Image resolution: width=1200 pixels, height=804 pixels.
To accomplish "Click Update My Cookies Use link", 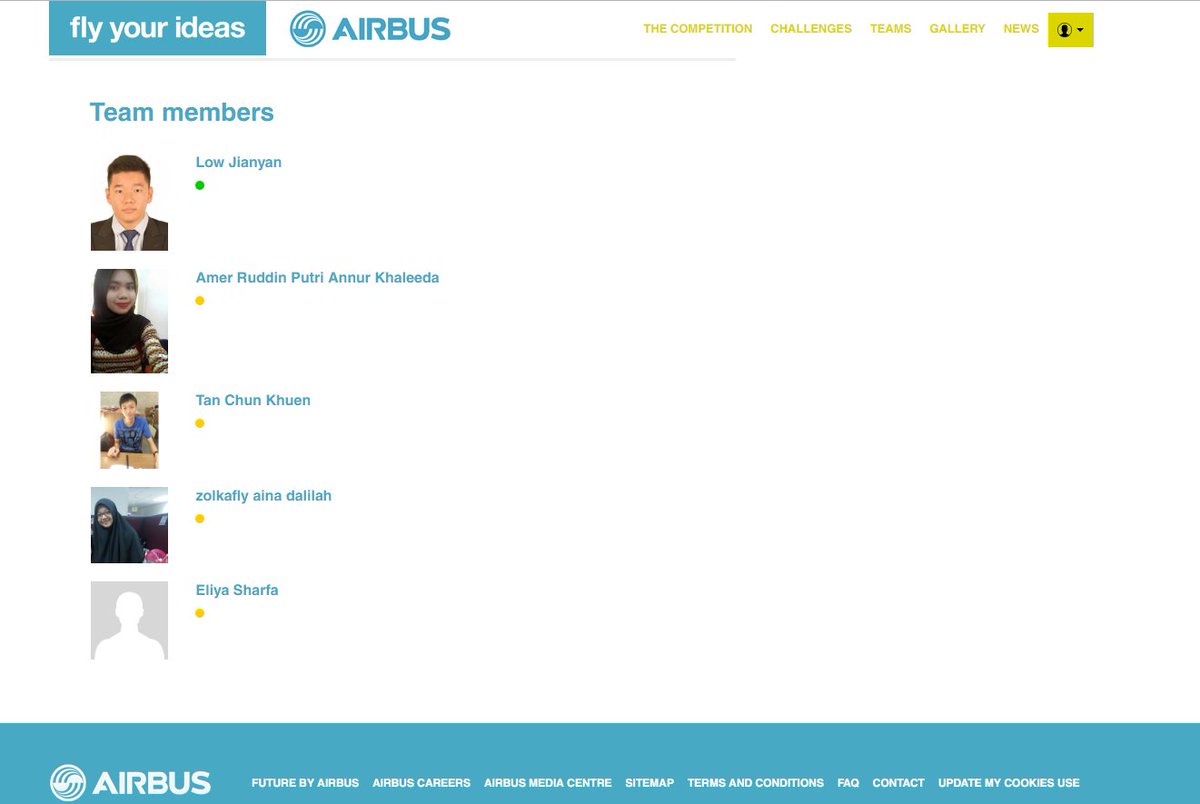I will coord(1009,783).
